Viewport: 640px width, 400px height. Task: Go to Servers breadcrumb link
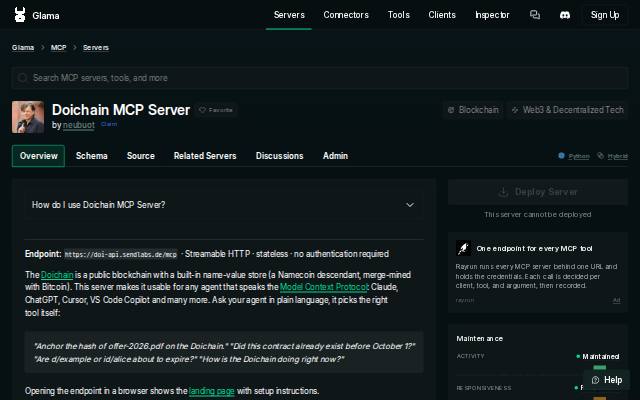96,48
